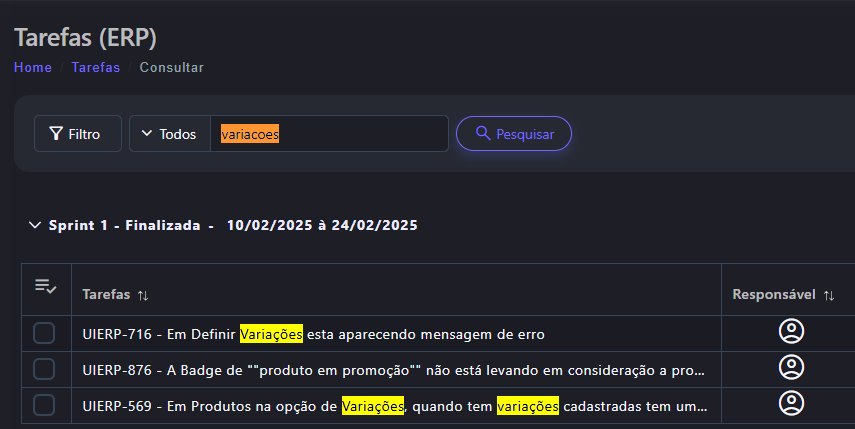The height and width of the screenshot is (429, 855).
Task: Collapse the Sprint 1 - Finalizada section
Action: pos(36,225)
